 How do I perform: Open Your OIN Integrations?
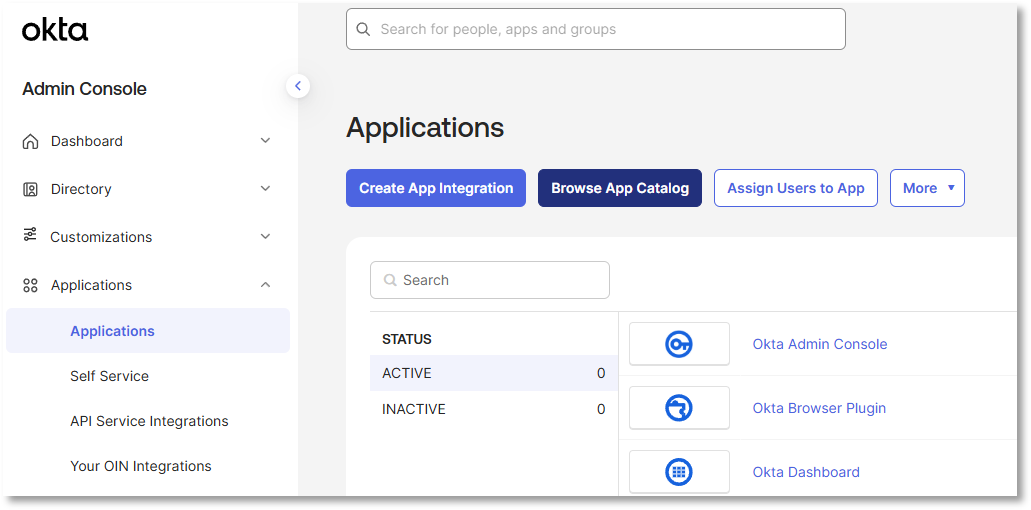(141, 466)
